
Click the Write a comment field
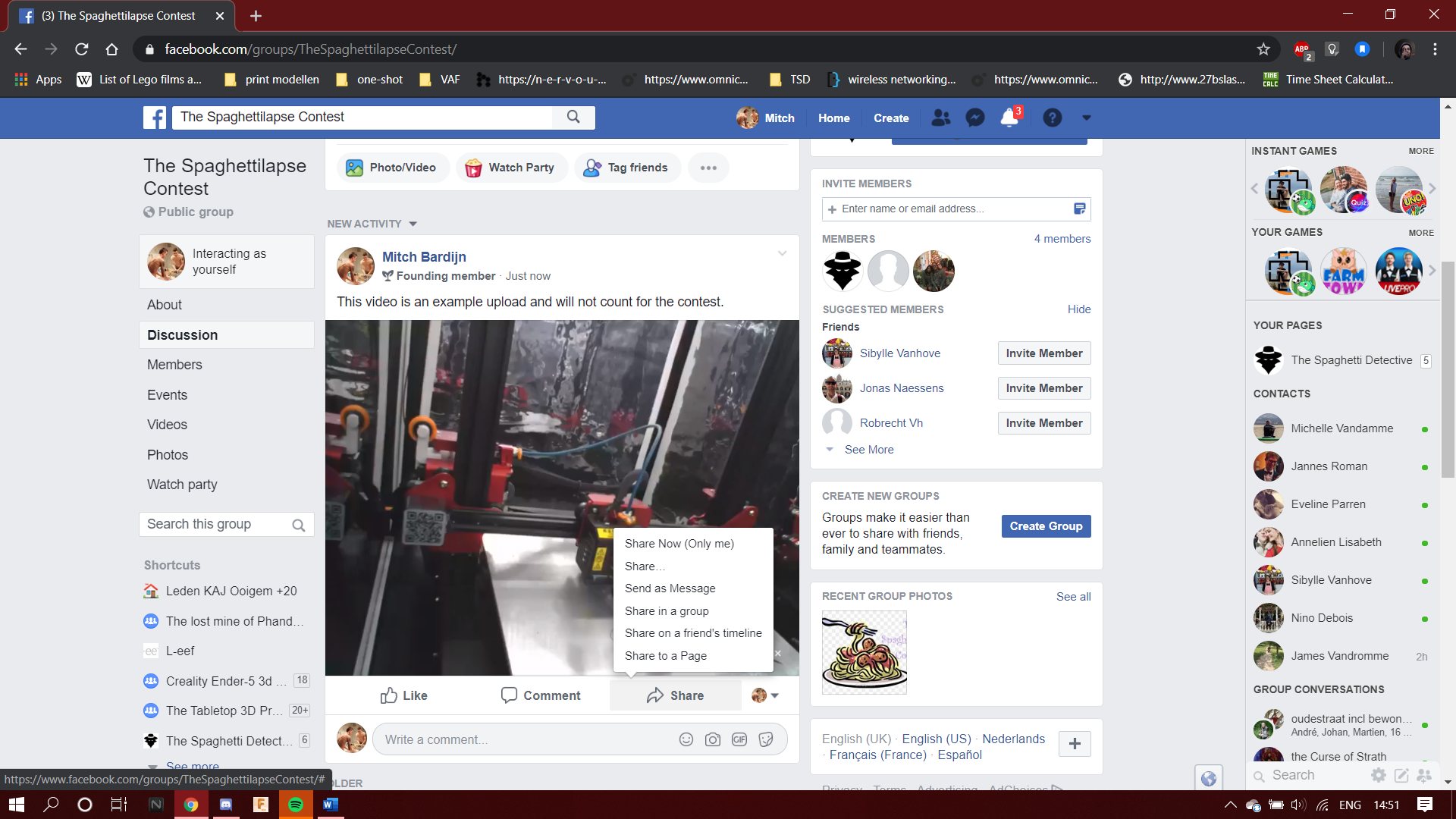[523, 739]
